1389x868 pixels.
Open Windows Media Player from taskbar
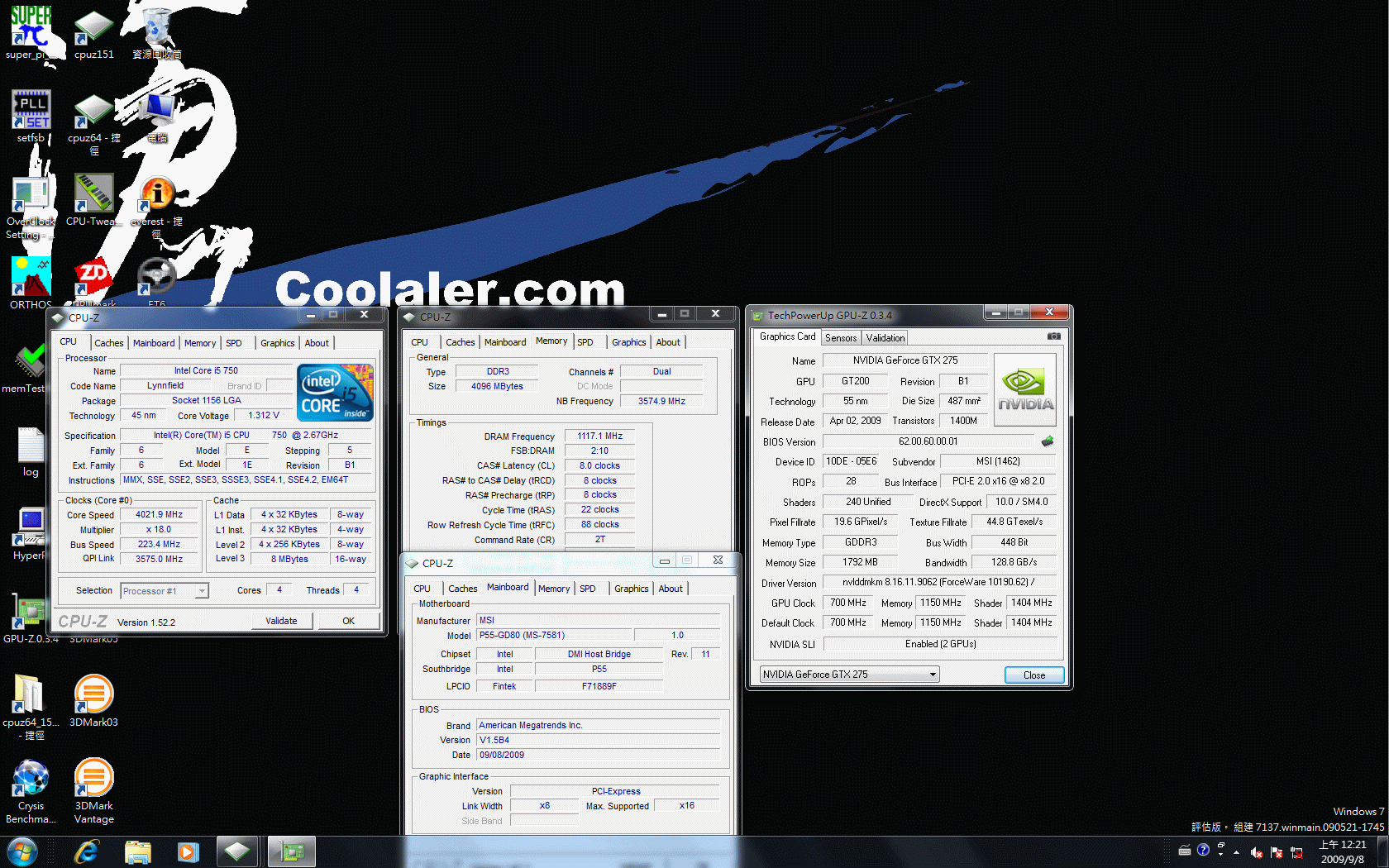(188, 851)
